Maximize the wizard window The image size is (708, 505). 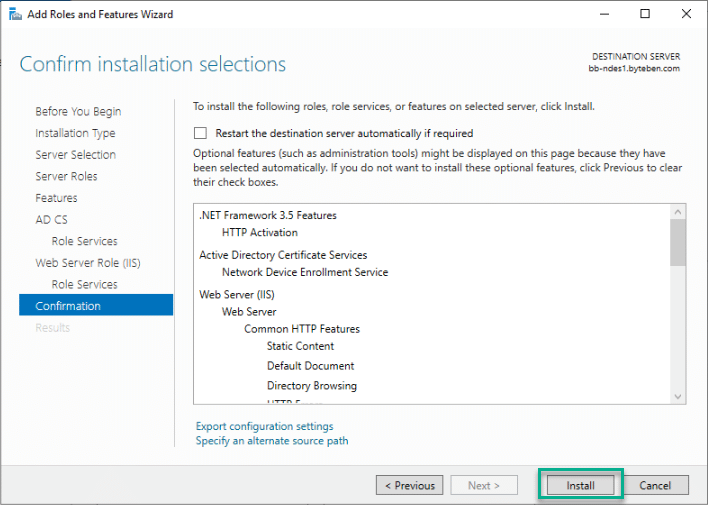point(645,14)
